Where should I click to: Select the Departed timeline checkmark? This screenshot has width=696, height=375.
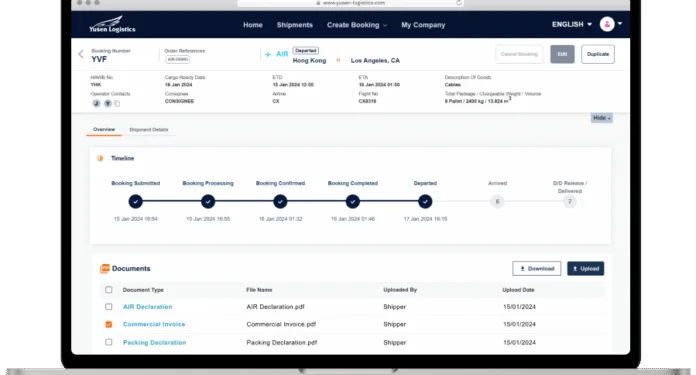425,201
